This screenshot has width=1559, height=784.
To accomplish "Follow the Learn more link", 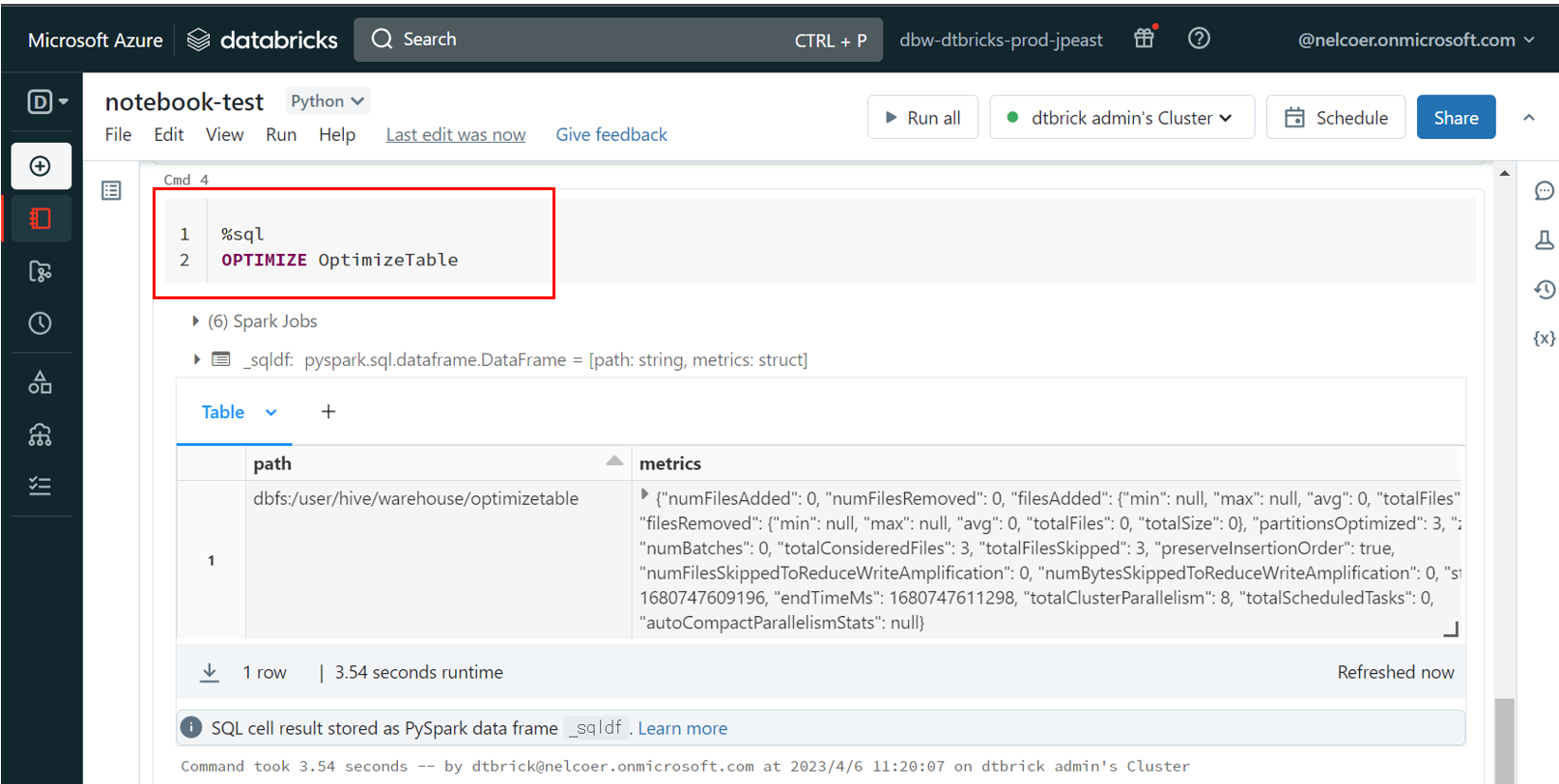I will tap(682, 728).
